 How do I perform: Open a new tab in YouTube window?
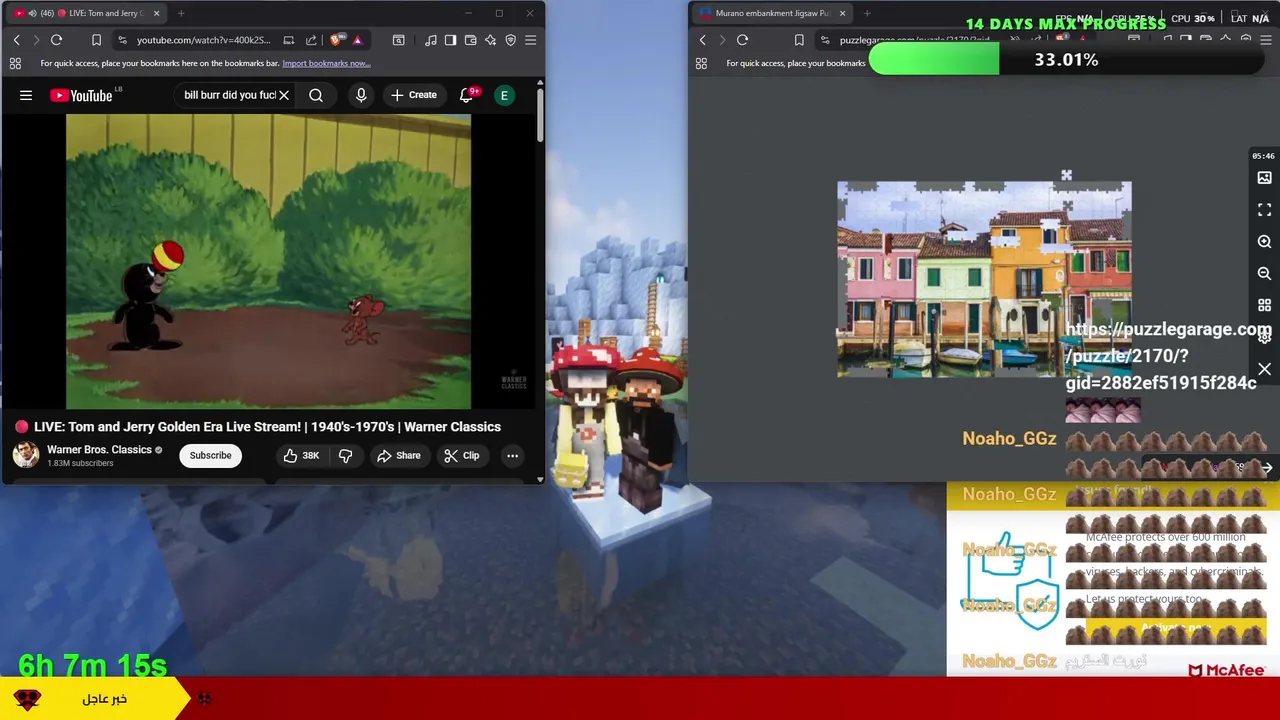[x=181, y=13]
